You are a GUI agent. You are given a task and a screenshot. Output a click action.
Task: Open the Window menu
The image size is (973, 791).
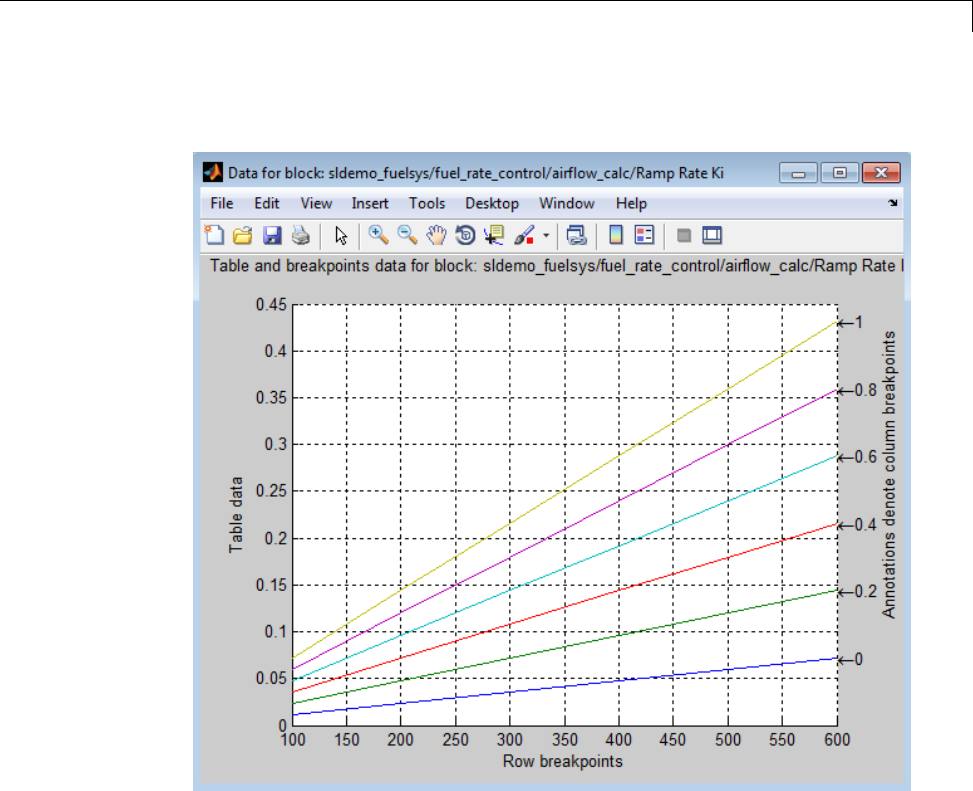pyautogui.click(x=567, y=203)
